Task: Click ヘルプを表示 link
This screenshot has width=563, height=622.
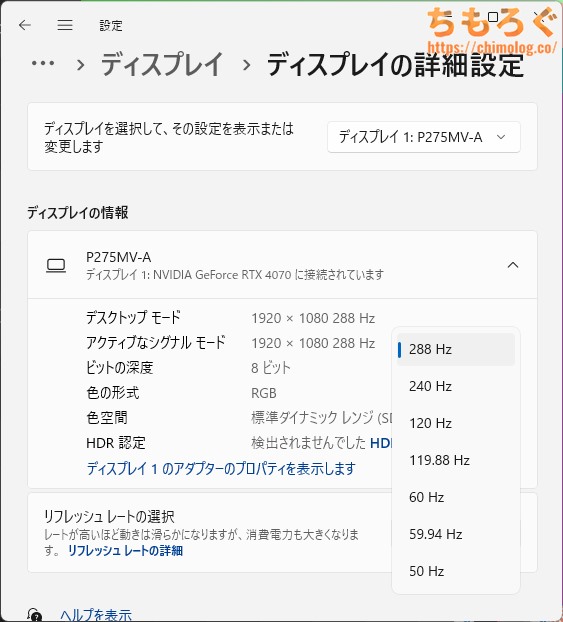Action: click(x=96, y=615)
